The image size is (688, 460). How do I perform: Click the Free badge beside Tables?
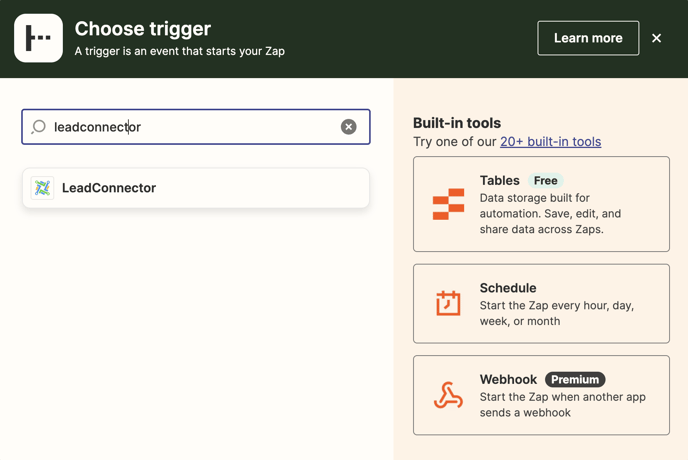545,181
